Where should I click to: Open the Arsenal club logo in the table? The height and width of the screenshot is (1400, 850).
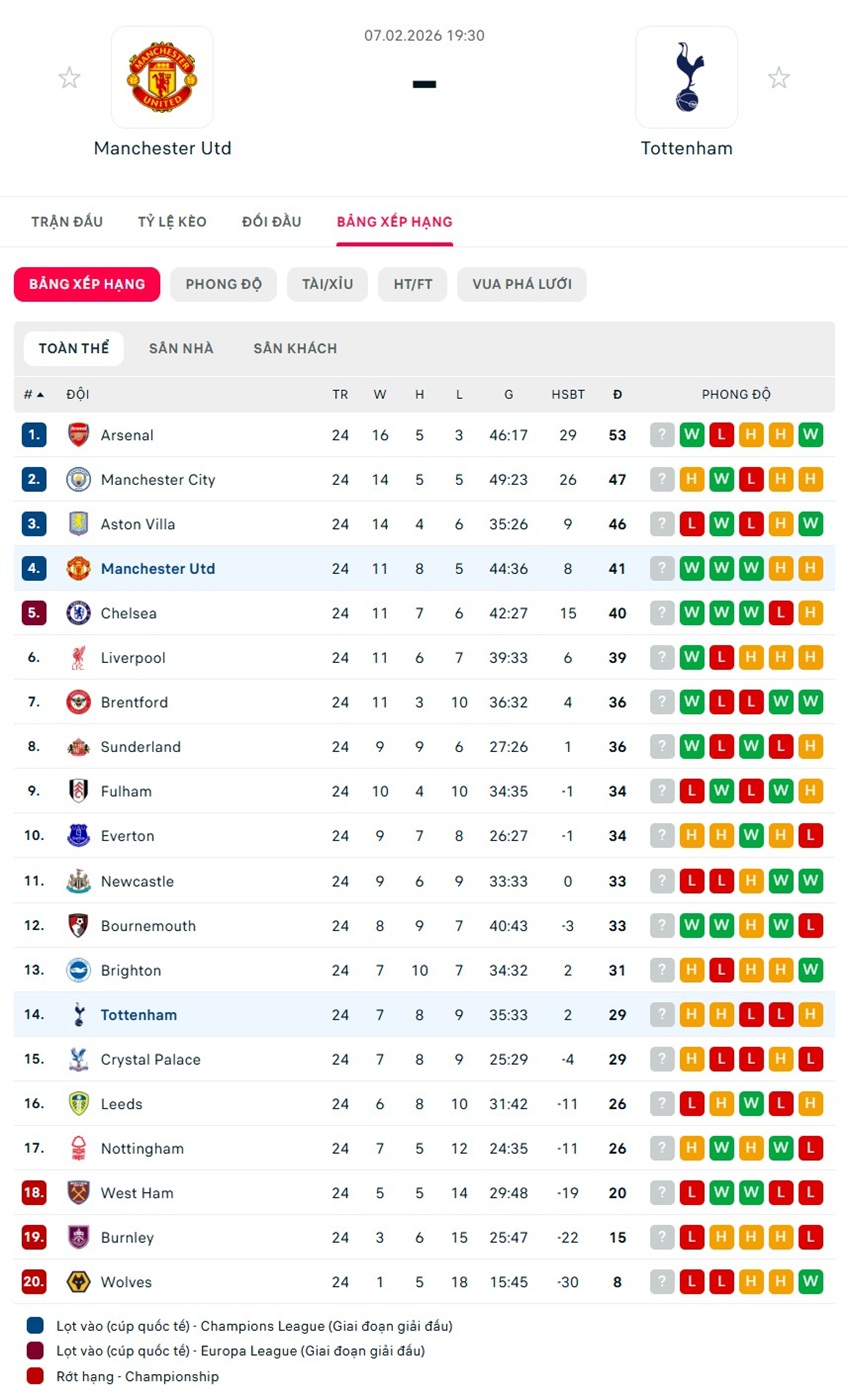(x=78, y=435)
